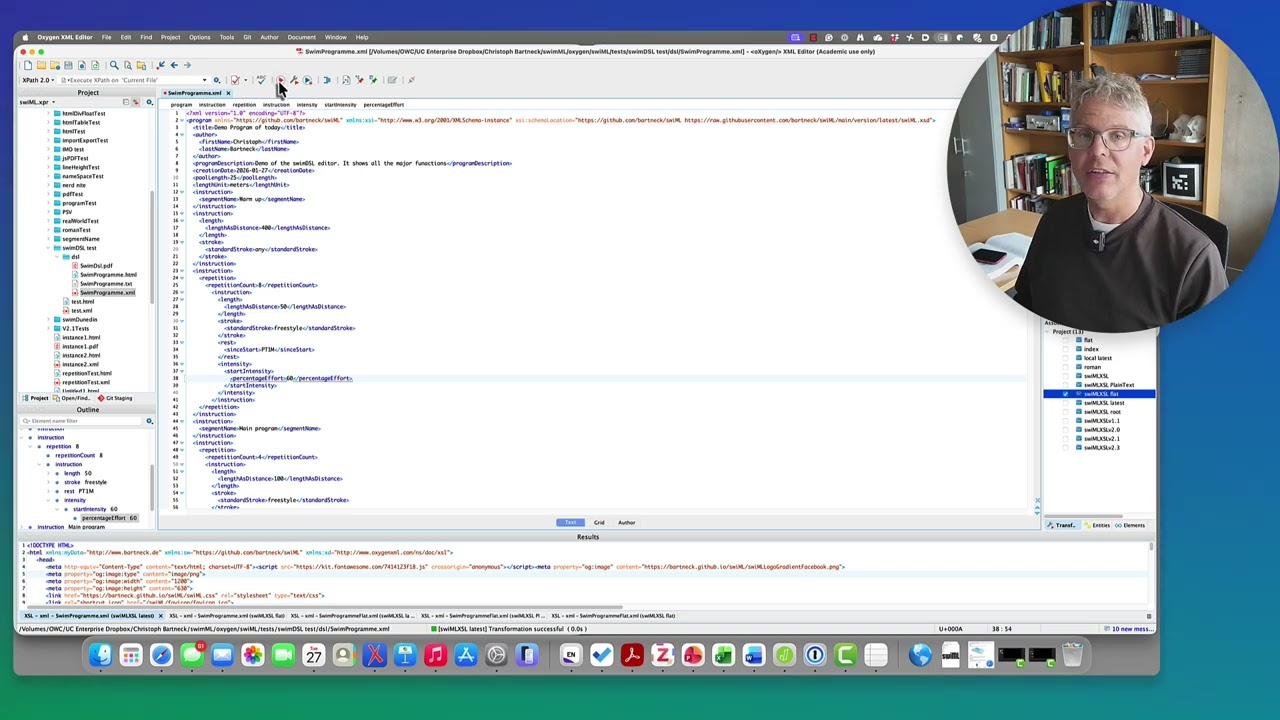The image size is (1280, 720).
Task: Check the 'roman' scenario checkbox
Action: (1065, 367)
